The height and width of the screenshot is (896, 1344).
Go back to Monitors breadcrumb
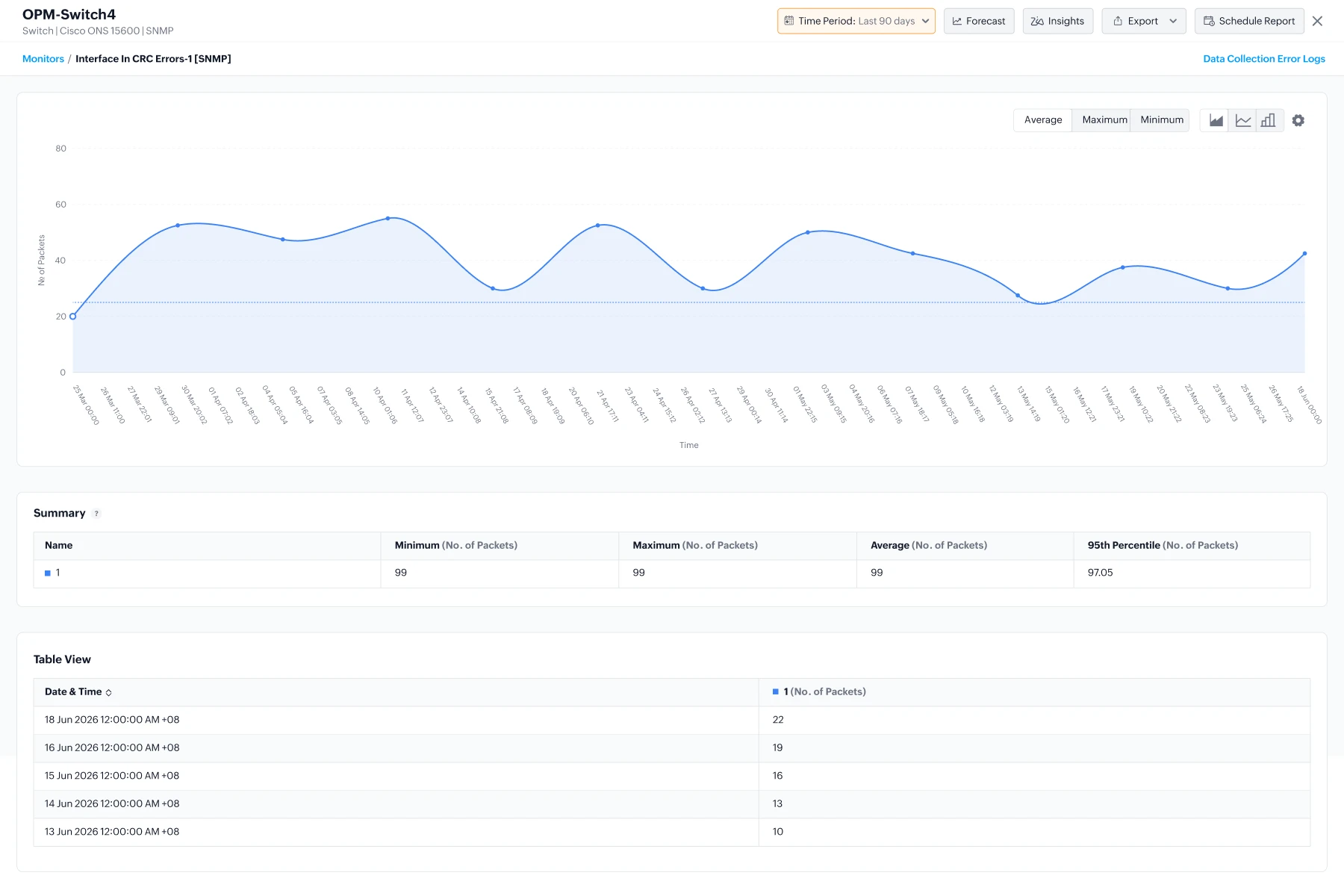point(43,59)
